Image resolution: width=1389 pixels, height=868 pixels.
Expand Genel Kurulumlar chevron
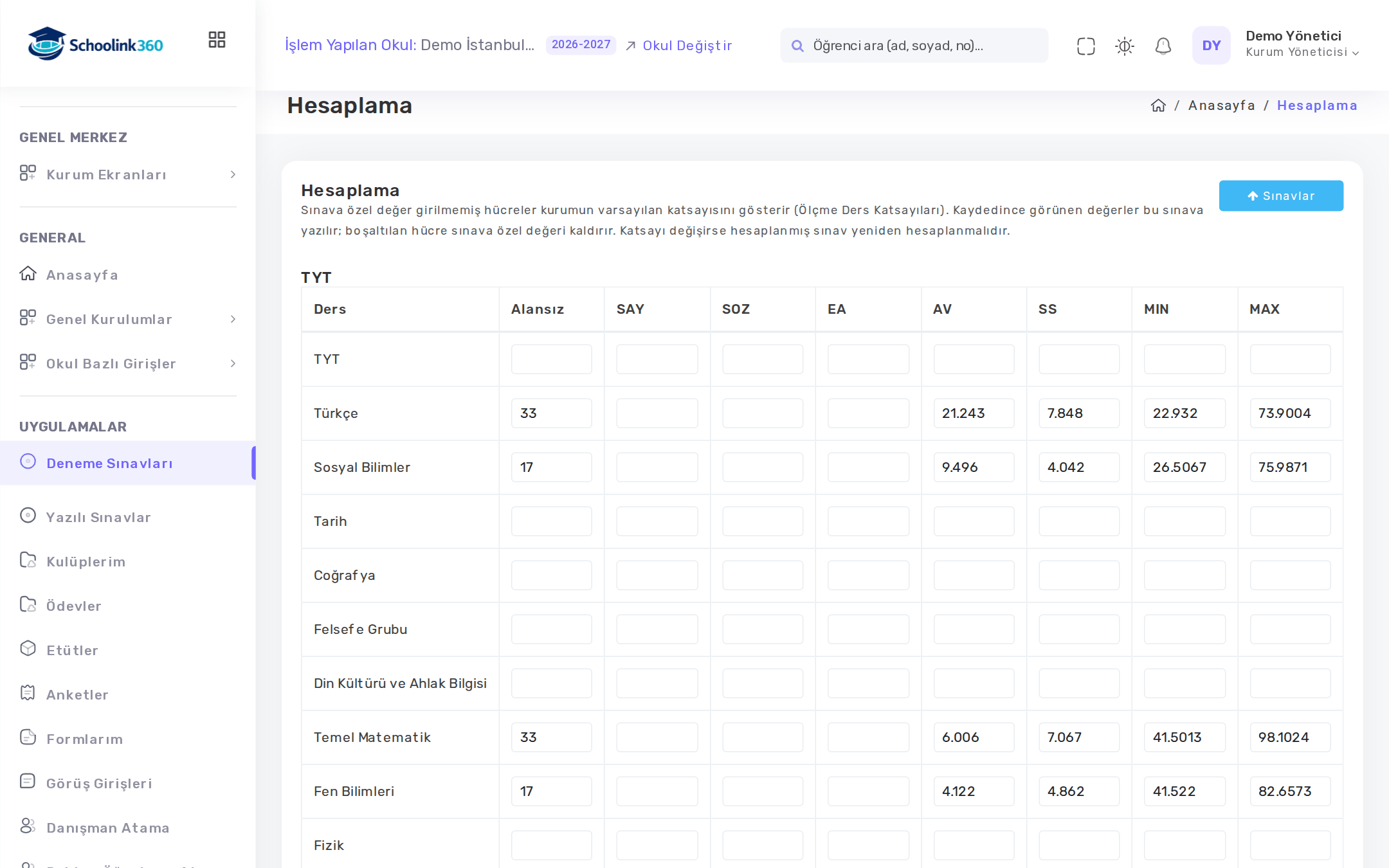click(233, 319)
